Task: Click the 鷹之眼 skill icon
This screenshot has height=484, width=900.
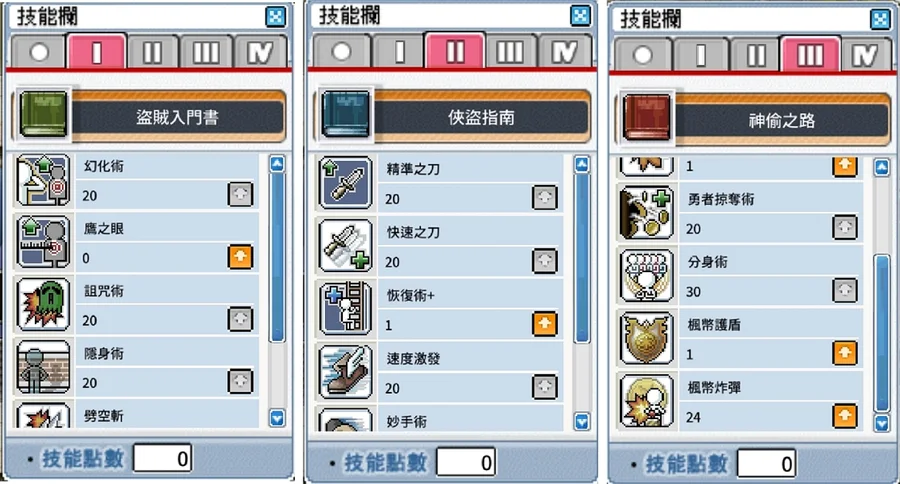Action: tap(44, 242)
